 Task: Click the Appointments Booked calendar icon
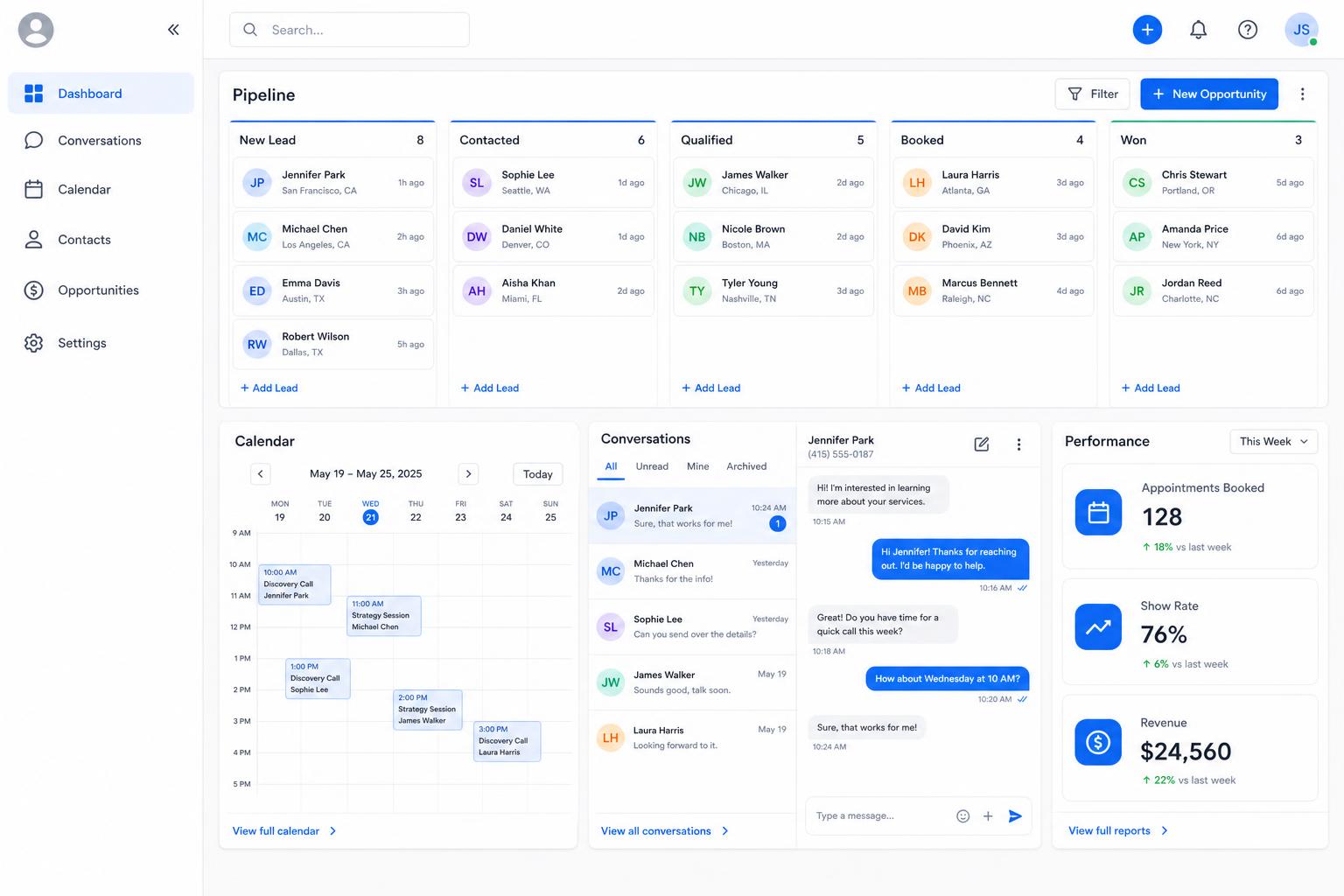point(1098,513)
